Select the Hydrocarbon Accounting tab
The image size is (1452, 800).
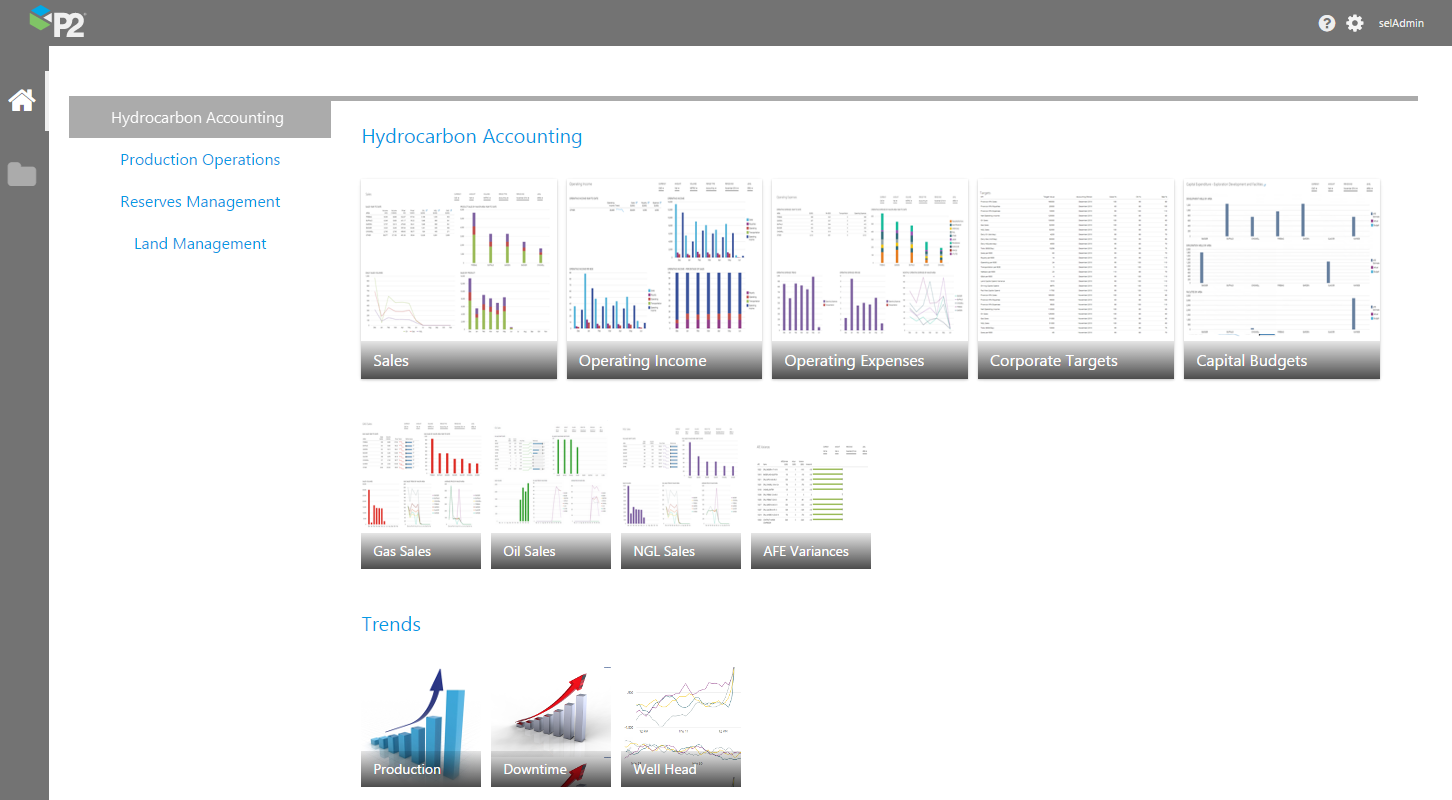pos(199,118)
